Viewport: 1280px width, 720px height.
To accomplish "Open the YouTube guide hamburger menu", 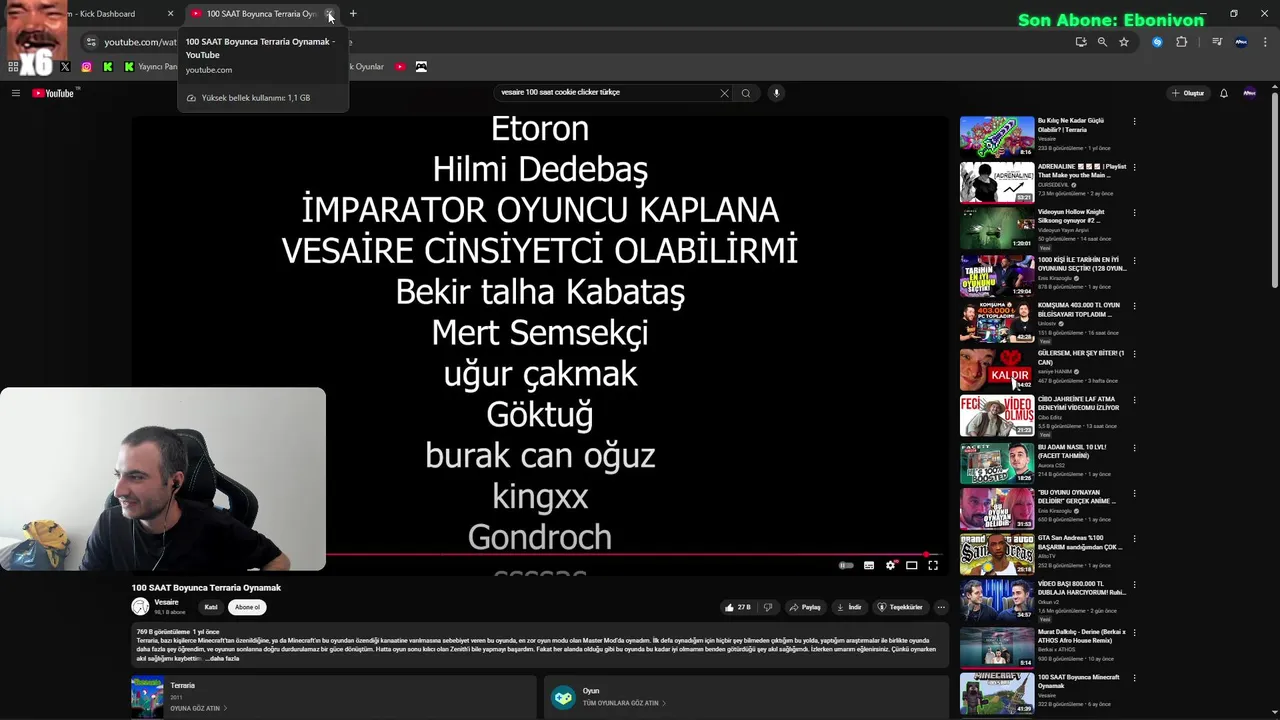I will [x=16, y=93].
